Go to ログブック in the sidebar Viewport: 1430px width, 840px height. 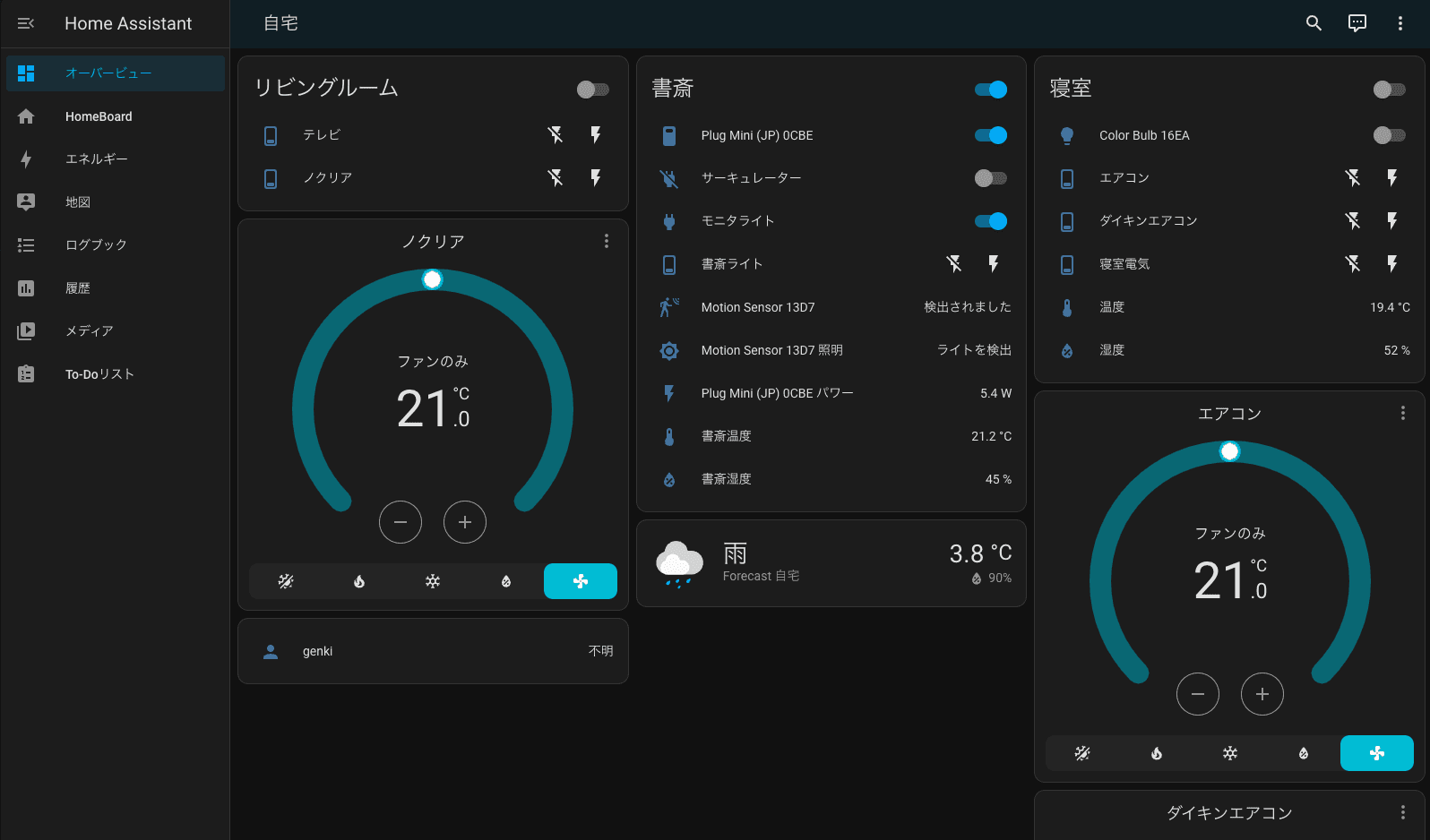click(x=96, y=245)
